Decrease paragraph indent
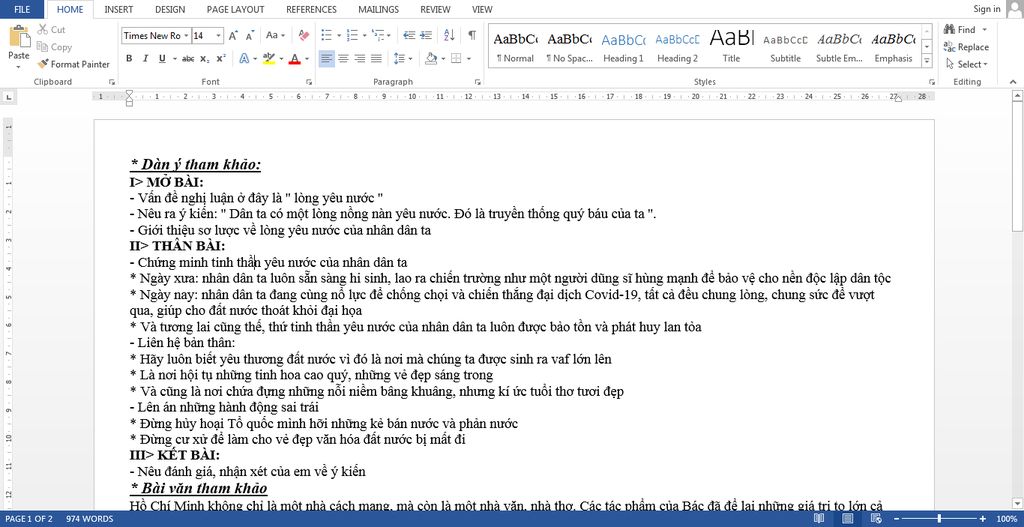1024x527 pixels. 409,35
